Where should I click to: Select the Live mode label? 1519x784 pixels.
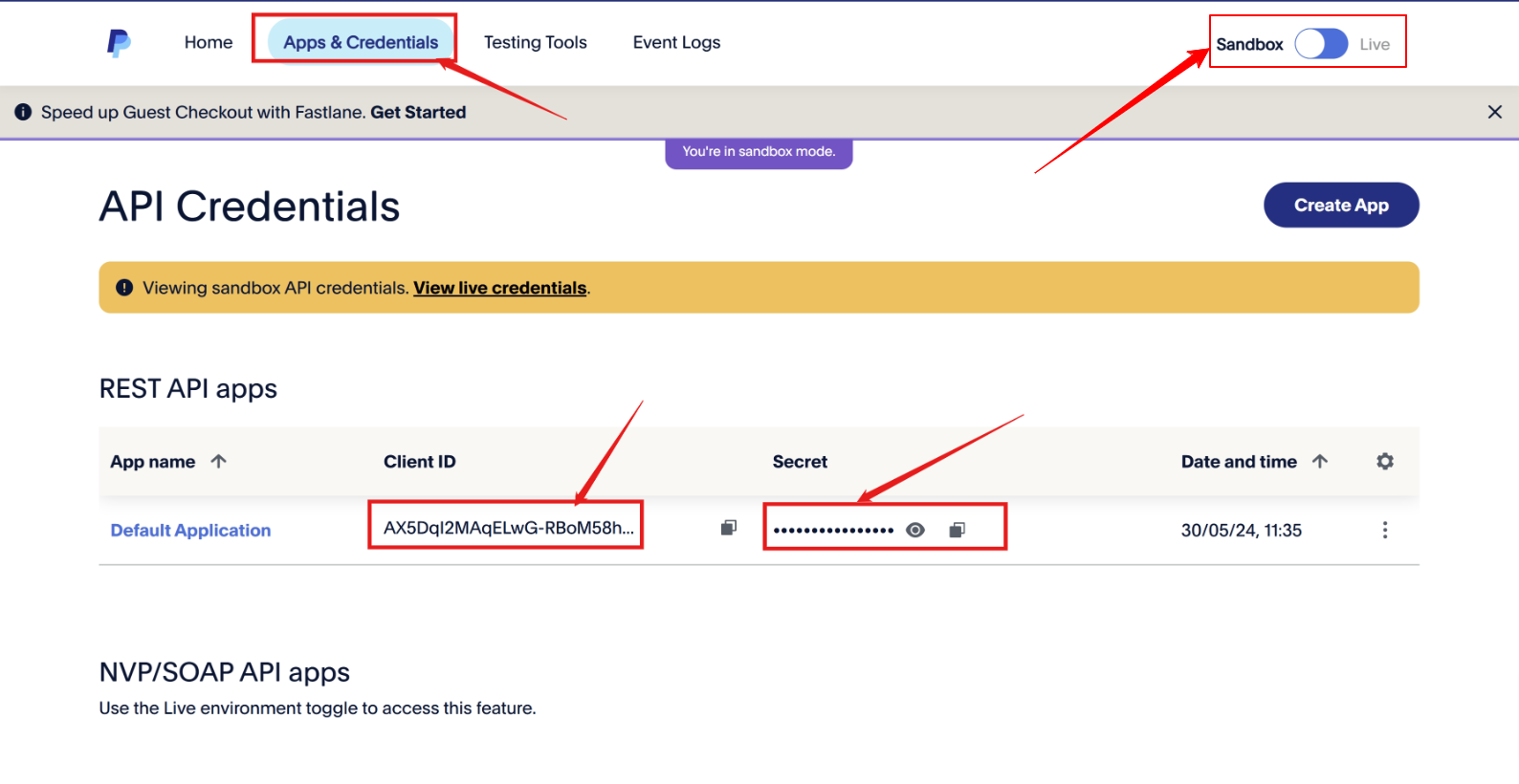1375,44
